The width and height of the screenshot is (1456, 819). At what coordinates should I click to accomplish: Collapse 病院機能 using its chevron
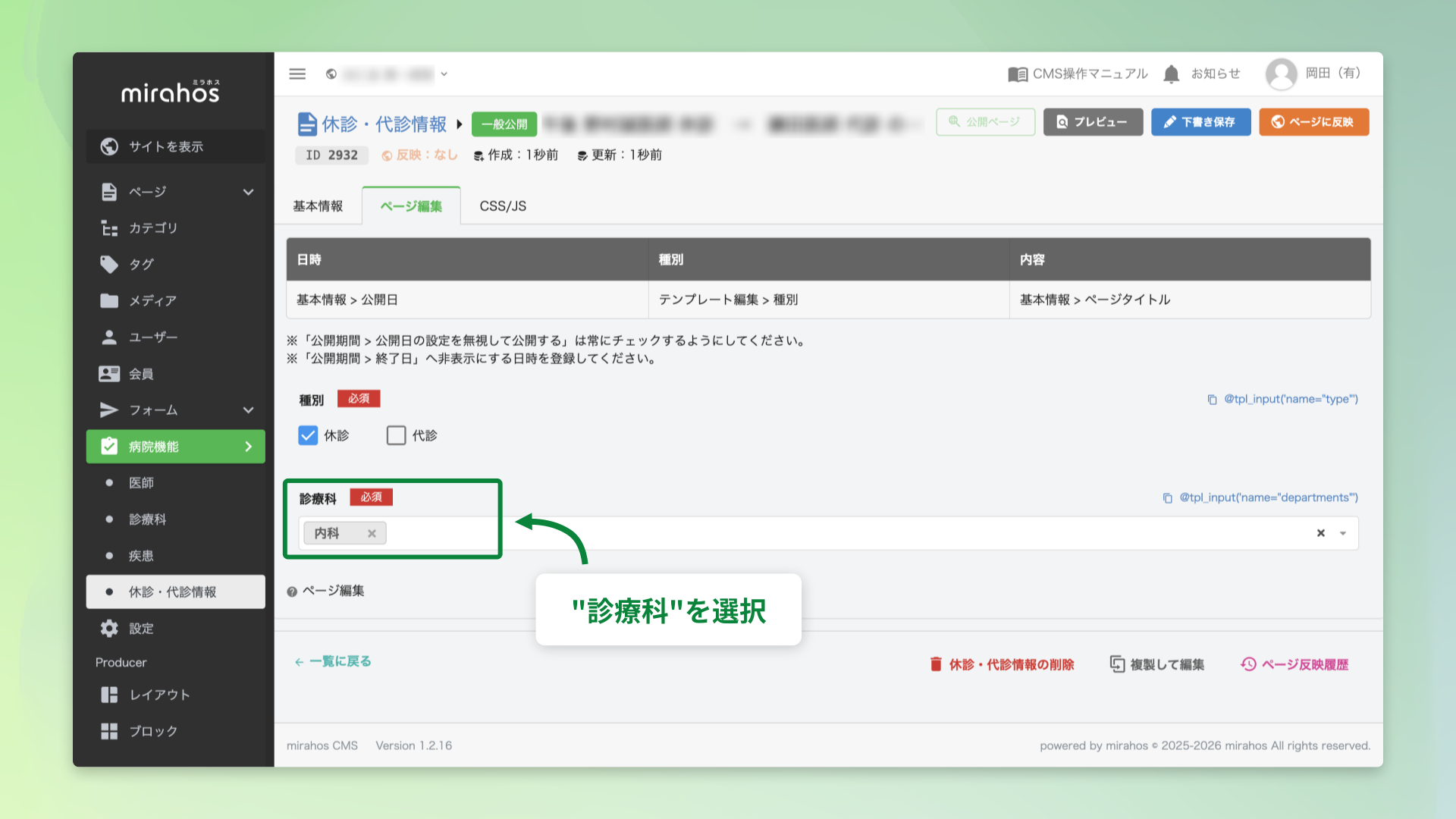coord(248,447)
